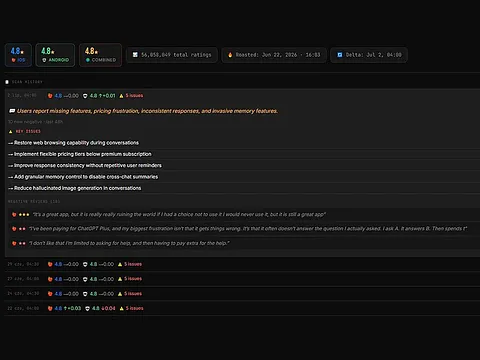Open the Roasted Jun 22, 2026 badge
The width and height of the screenshot is (480, 360).
(274, 55)
